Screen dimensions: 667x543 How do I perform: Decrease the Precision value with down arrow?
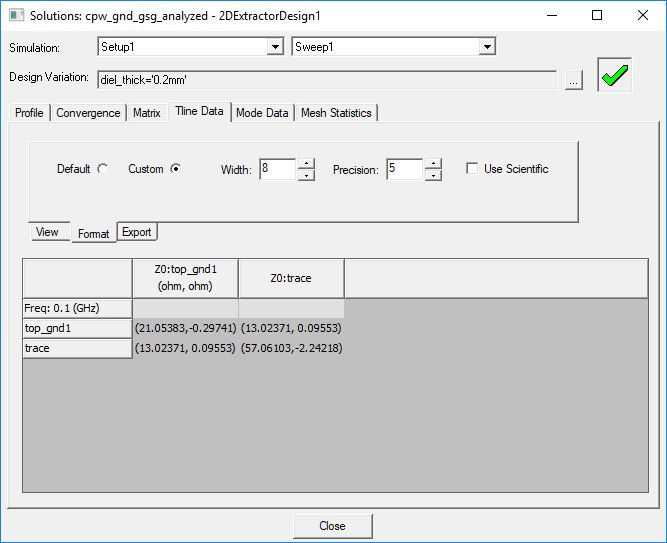[x=433, y=175]
